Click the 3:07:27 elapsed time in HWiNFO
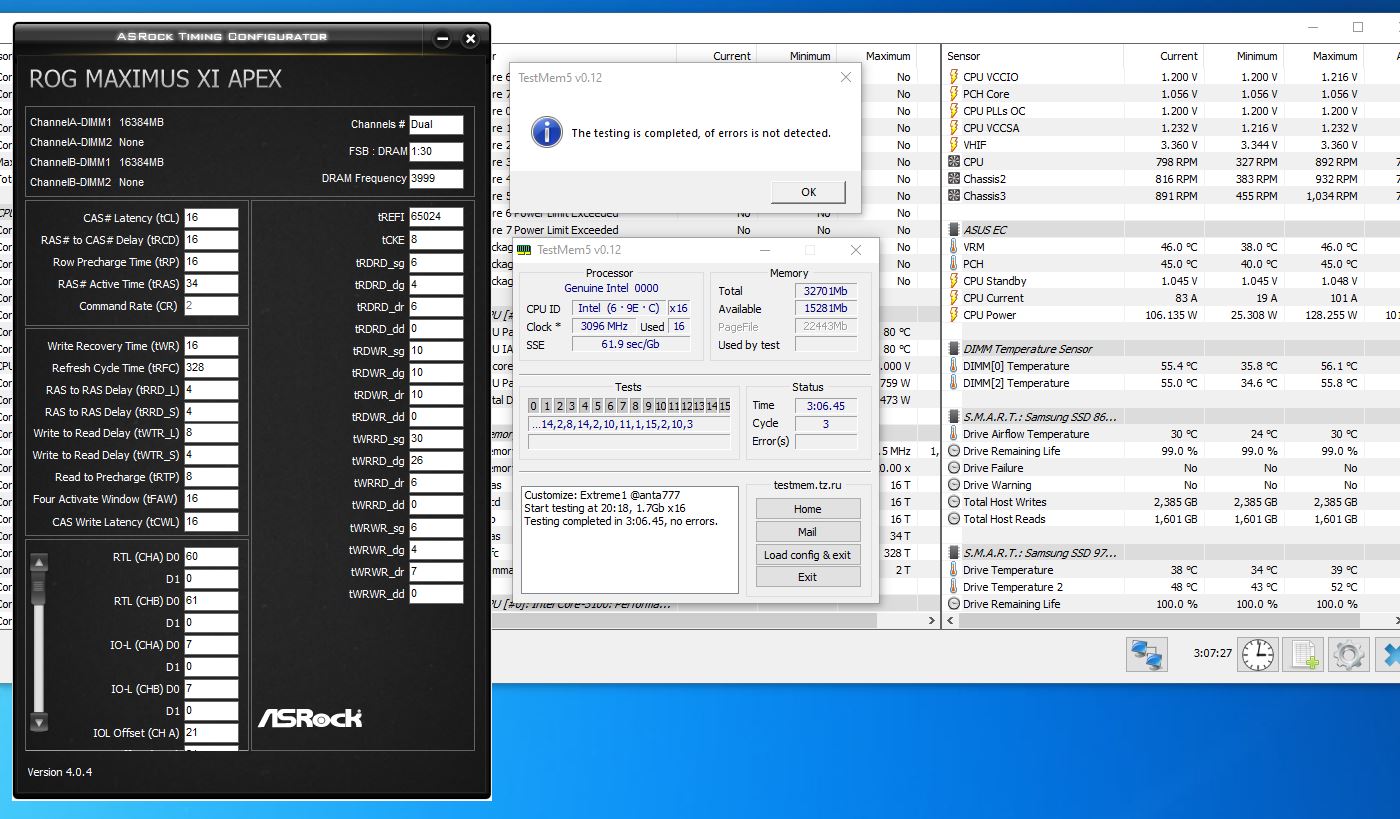This screenshot has width=1400, height=819. (x=1212, y=654)
